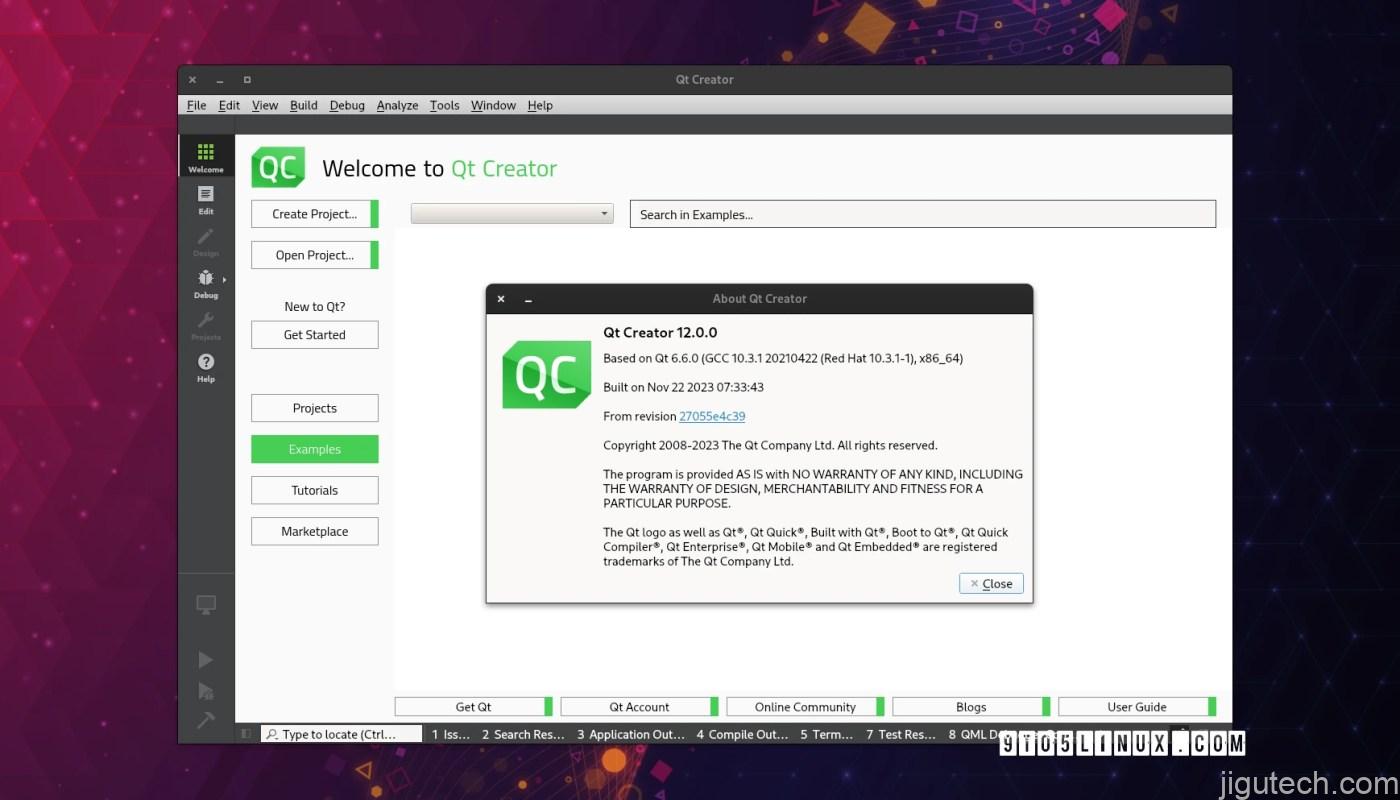Click the 'Built on Nov 22 2023' line

(x=683, y=387)
